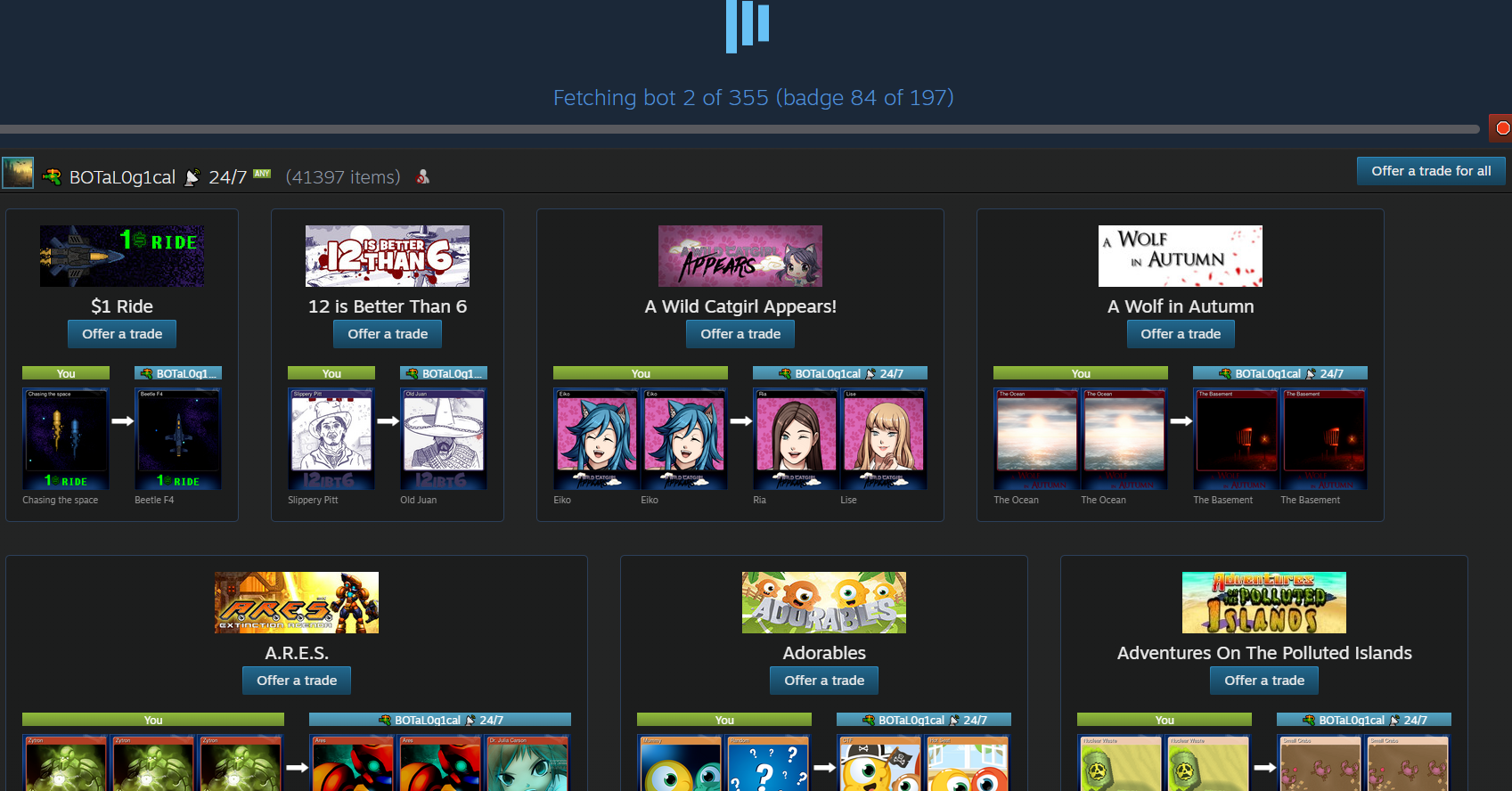Click the water gun icon in the $1 Ride bot header
The height and width of the screenshot is (791, 1512).
[147, 374]
